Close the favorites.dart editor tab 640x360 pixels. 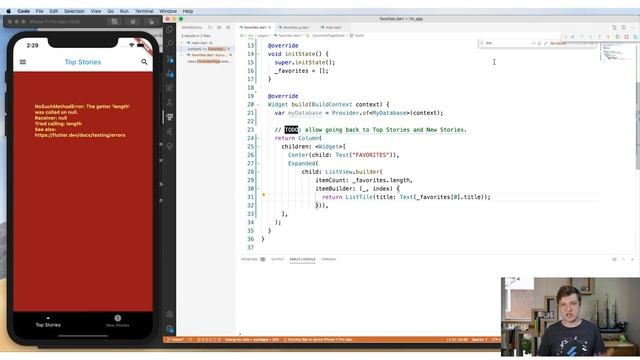(x=270, y=27)
